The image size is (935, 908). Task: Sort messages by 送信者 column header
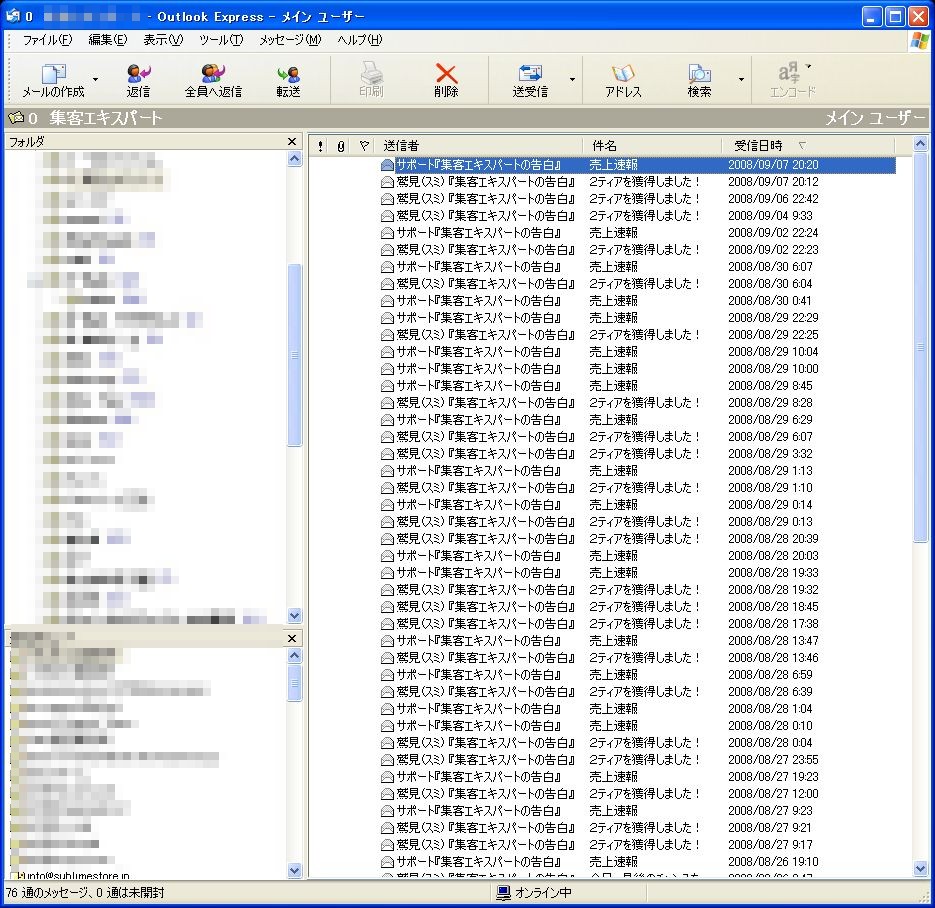(x=480, y=145)
